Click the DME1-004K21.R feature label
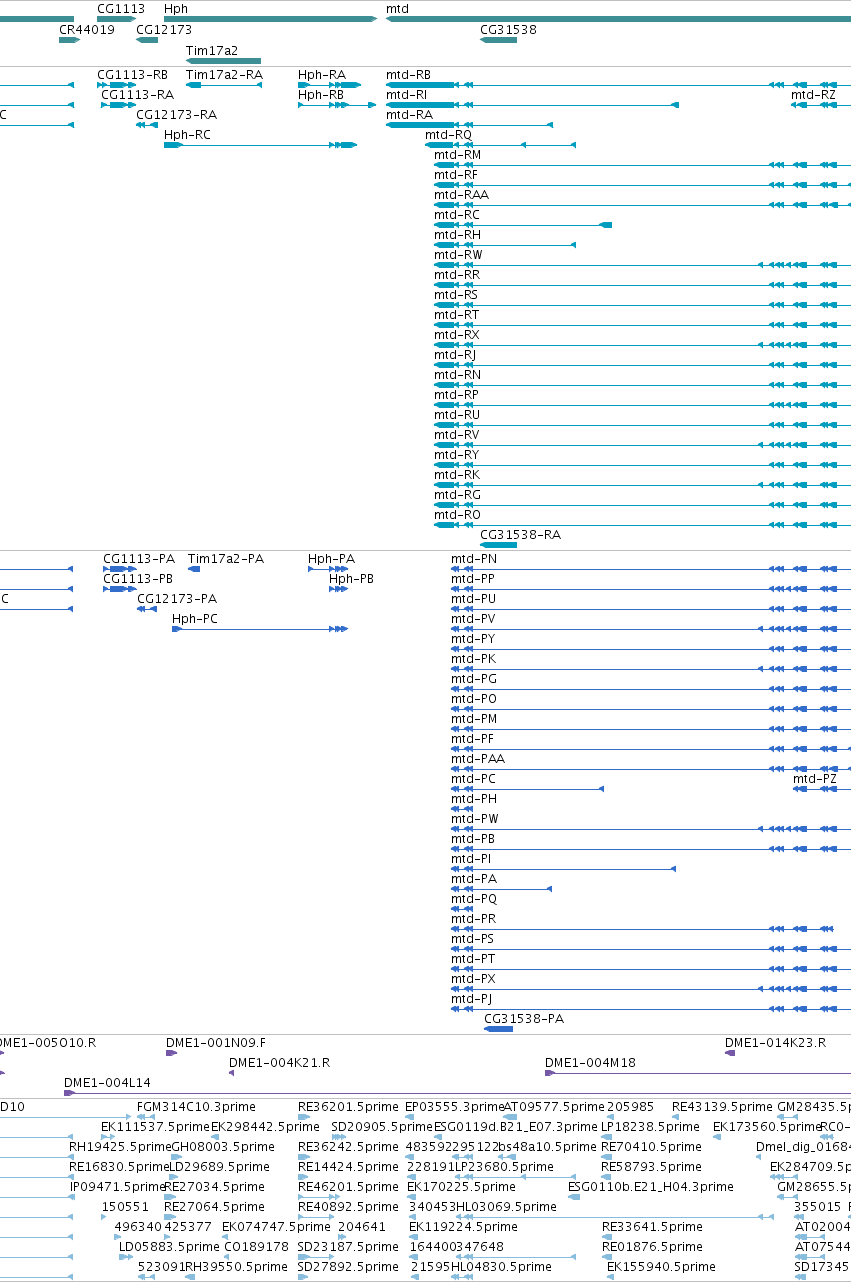The width and height of the screenshot is (851, 1282). coord(279,1063)
